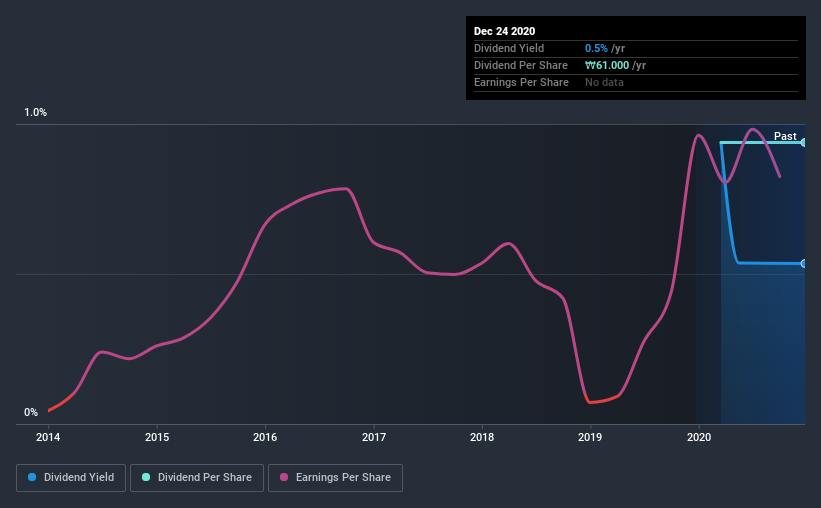Toggle the Earnings Per Share legend button

(x=335, y=478)
